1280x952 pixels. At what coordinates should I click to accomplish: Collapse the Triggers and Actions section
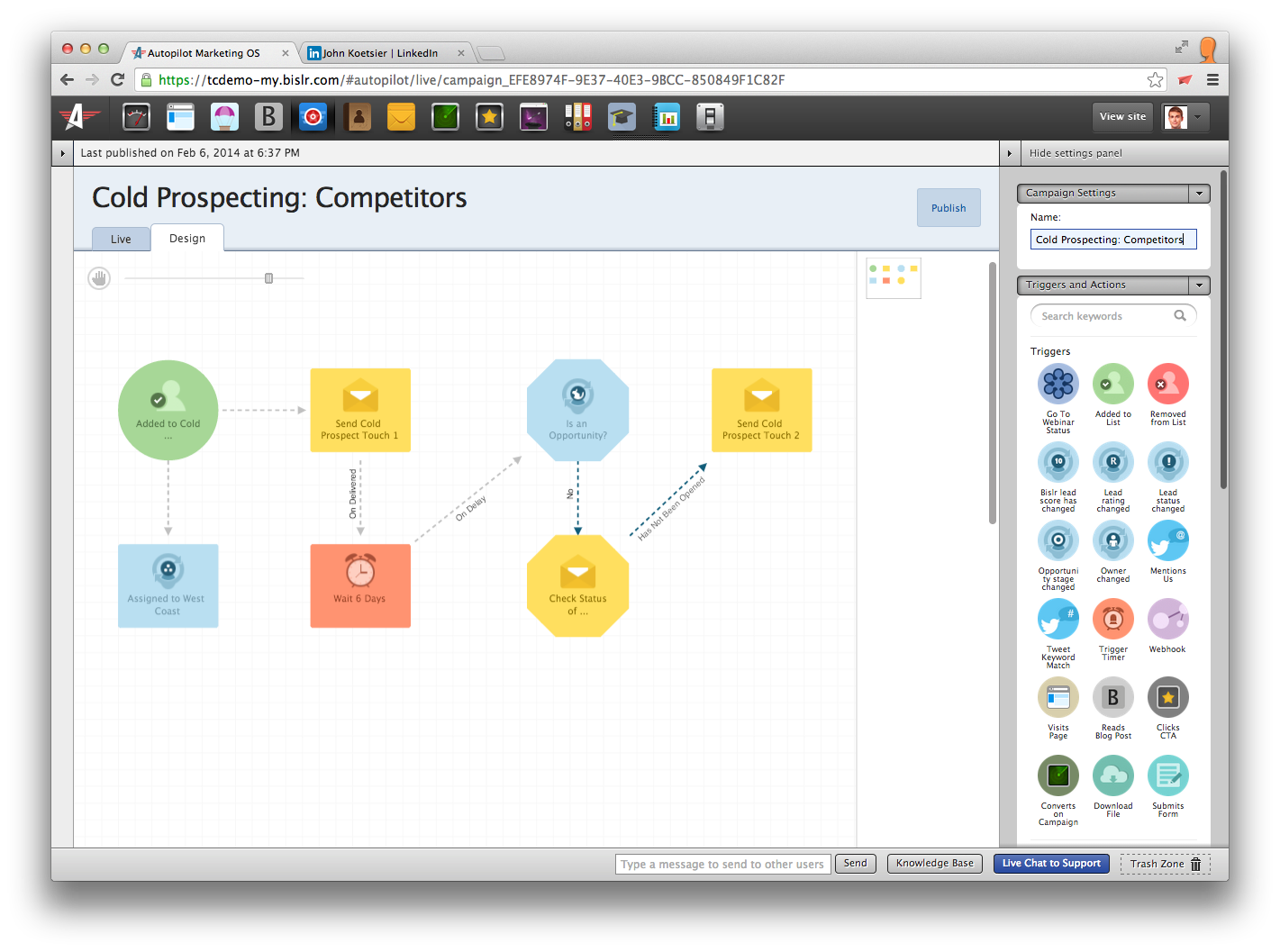[x=1199, y=286]
